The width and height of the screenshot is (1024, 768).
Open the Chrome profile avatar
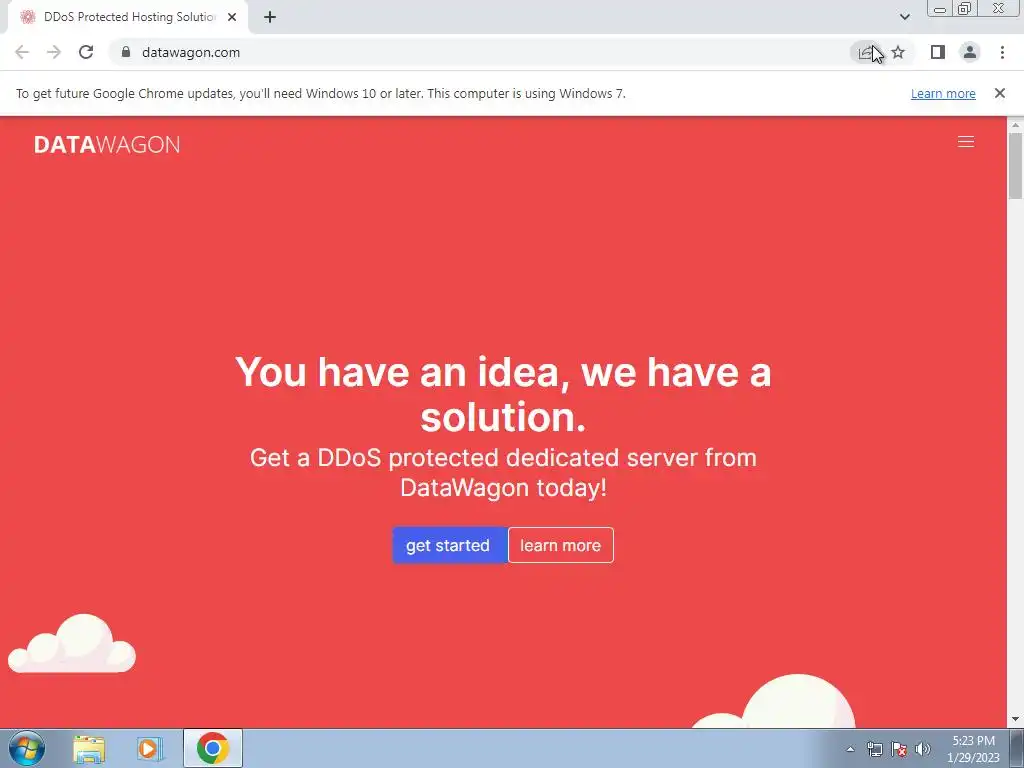click(x=970, y=52)
